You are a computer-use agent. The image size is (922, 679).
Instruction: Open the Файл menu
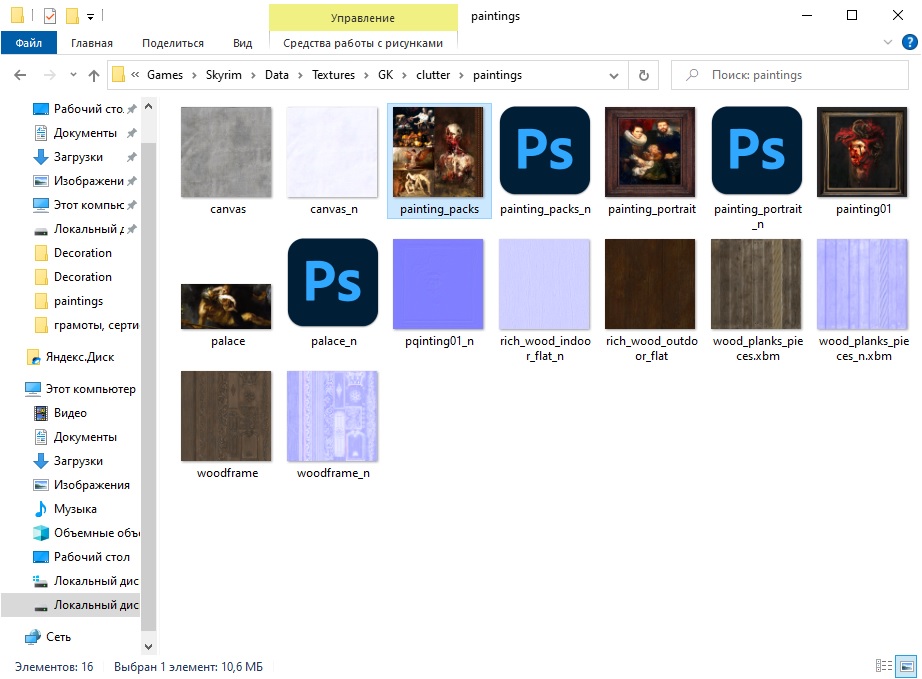pyautogui.click(x=29, y=43)
